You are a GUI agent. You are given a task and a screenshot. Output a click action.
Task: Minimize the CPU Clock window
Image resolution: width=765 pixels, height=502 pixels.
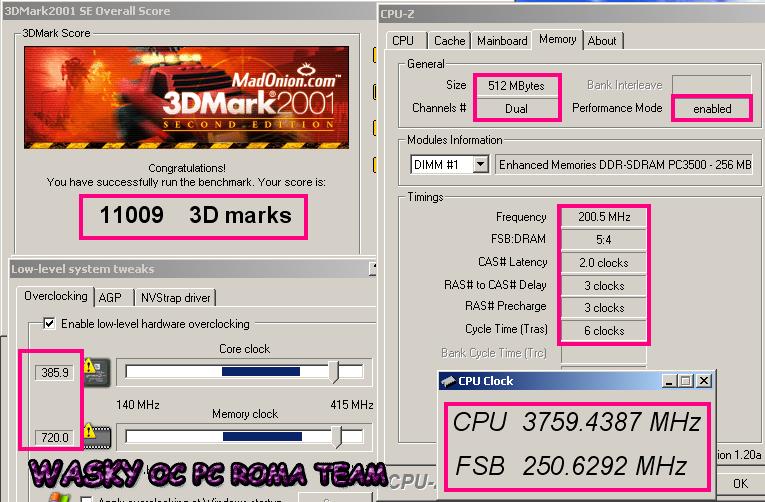(x=669, y=381)
